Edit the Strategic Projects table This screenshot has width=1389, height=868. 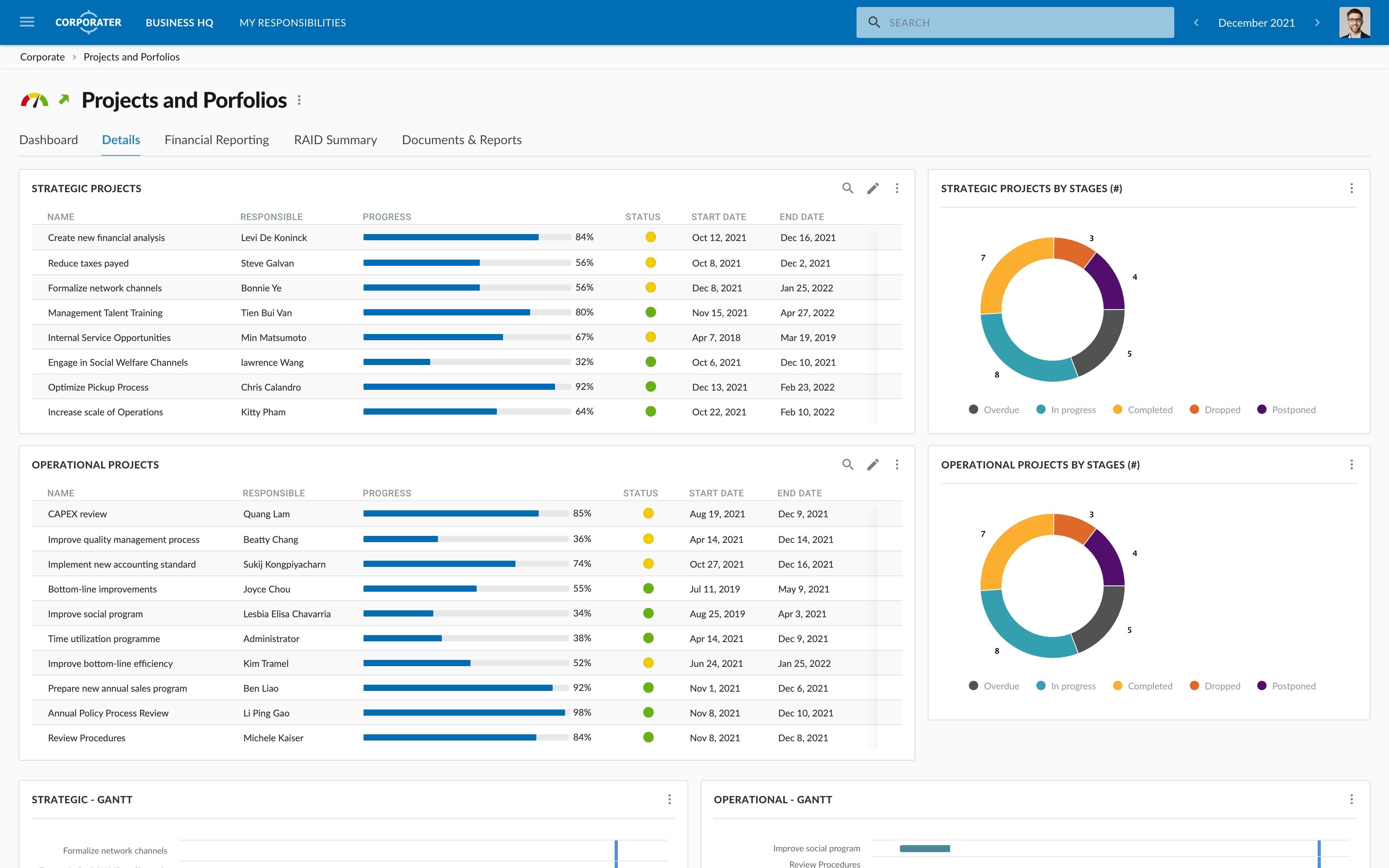[872, 188]
